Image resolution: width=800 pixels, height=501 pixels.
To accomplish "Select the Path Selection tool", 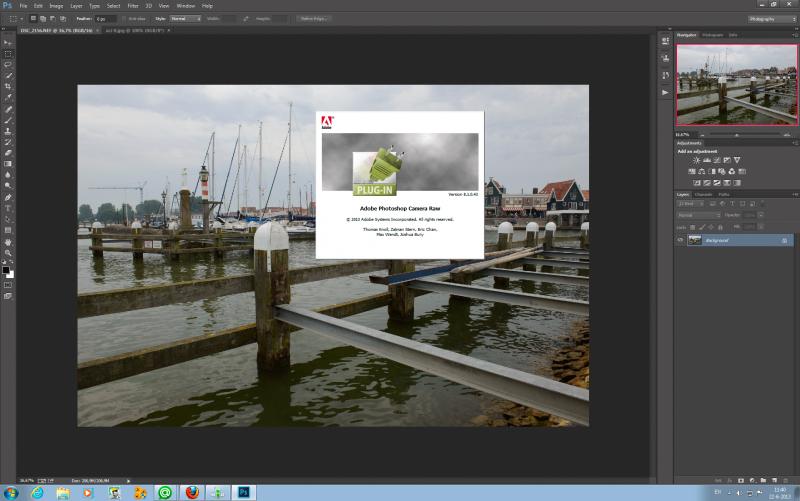I will coord(8,219).
